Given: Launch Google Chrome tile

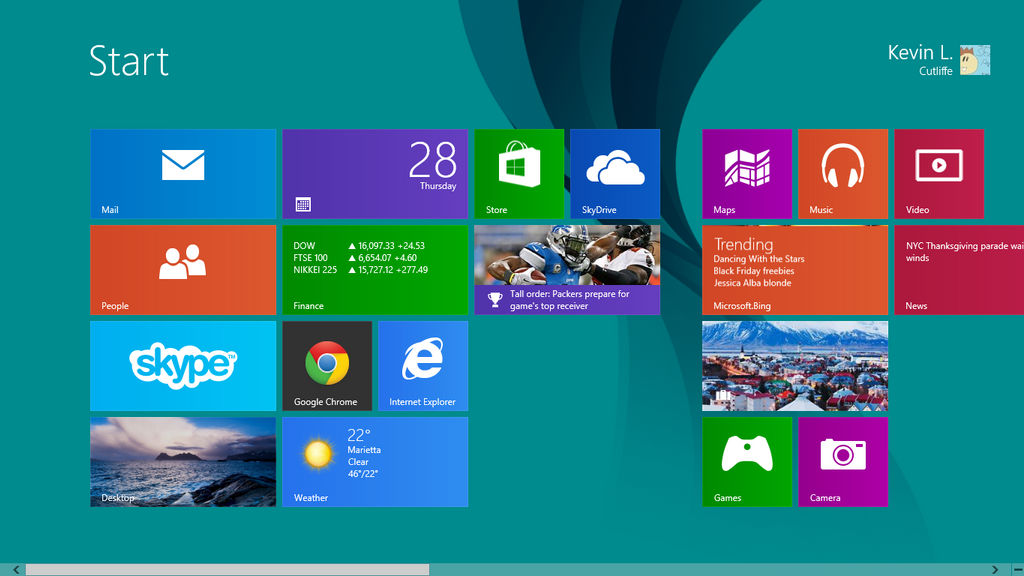Looking at the screenshot, I should [x=327, y=366].
